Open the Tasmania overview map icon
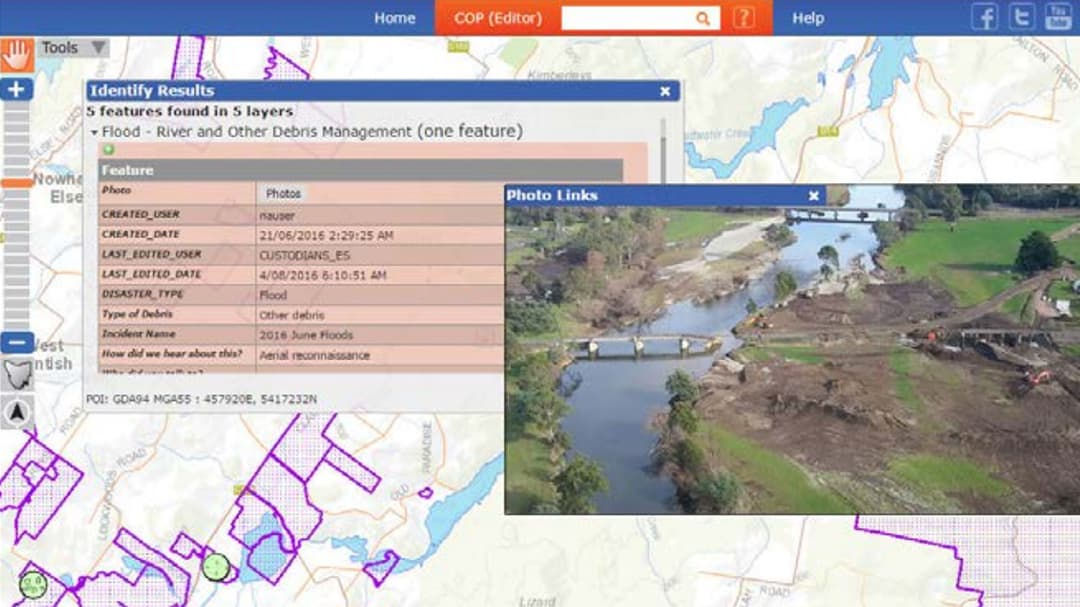 click(x=15, y=375)
